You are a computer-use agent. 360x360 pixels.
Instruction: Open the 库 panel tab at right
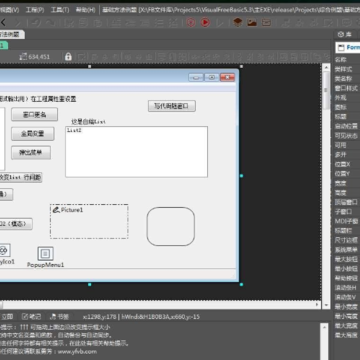[345, 34]
